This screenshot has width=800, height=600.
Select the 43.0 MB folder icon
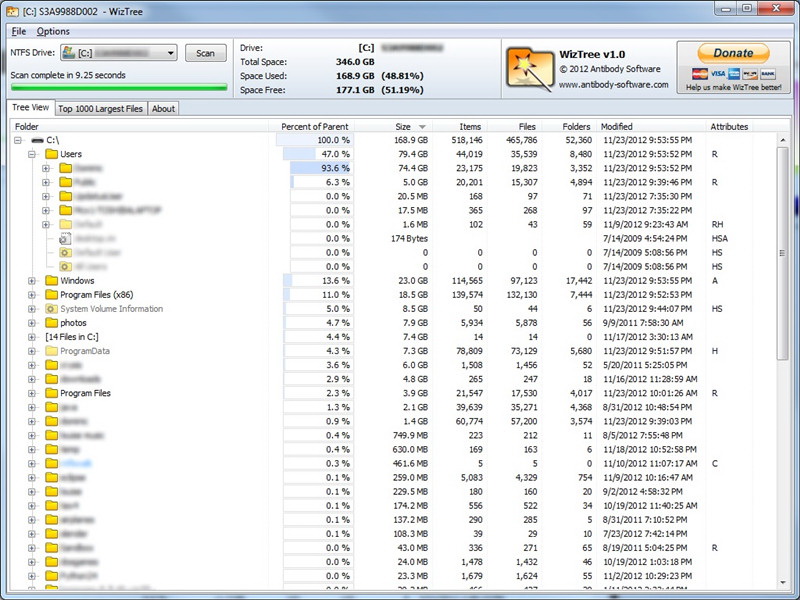click(52, 547)
